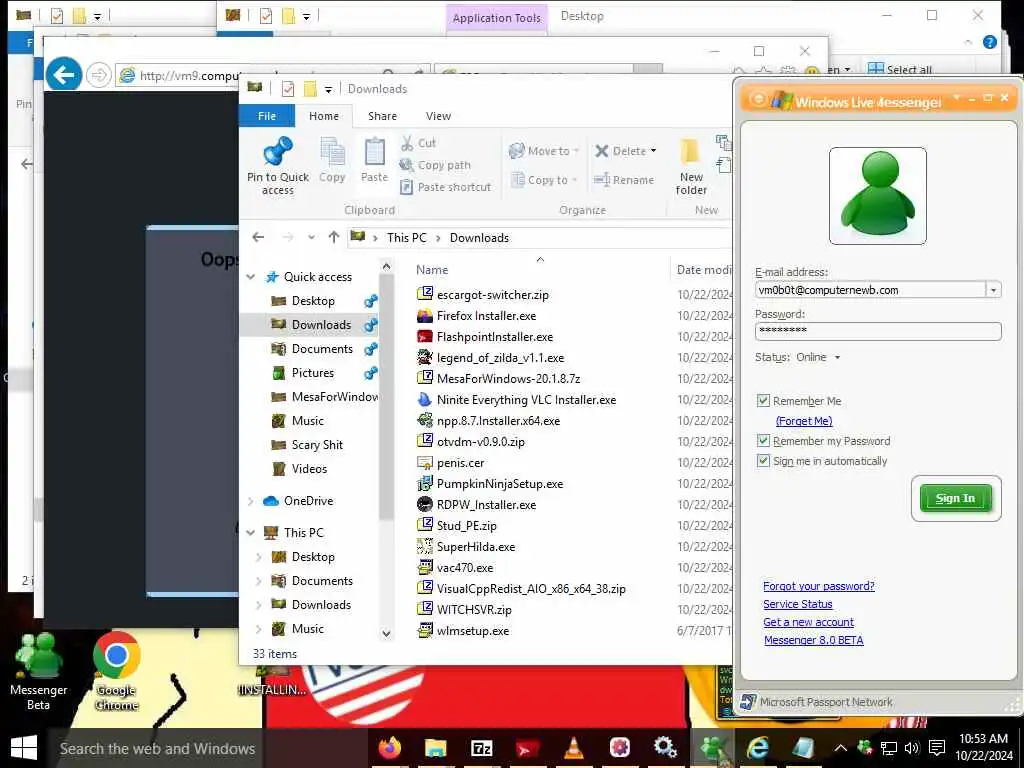
Task: Open recent locations dropdown chevron
Action: pos(312,237)
